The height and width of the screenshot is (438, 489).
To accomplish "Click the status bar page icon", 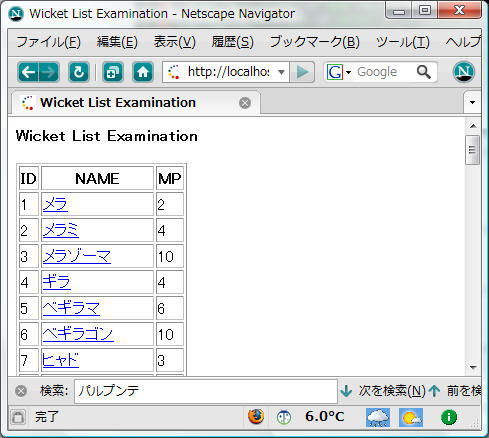I will [18, 417].
